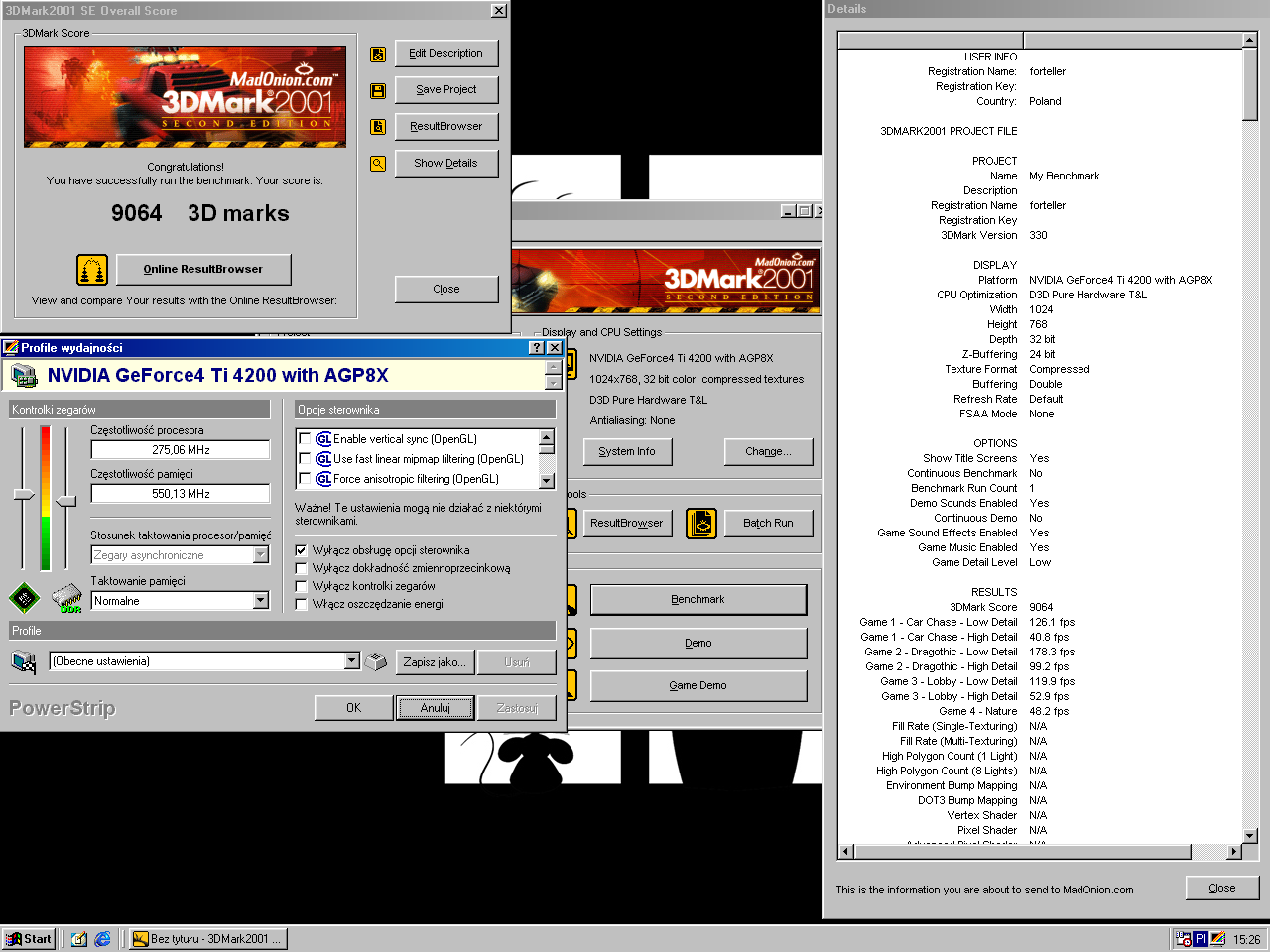Click down arrow beside GeForce4 adapter name

pyautogui.click(x=554, y=382)
